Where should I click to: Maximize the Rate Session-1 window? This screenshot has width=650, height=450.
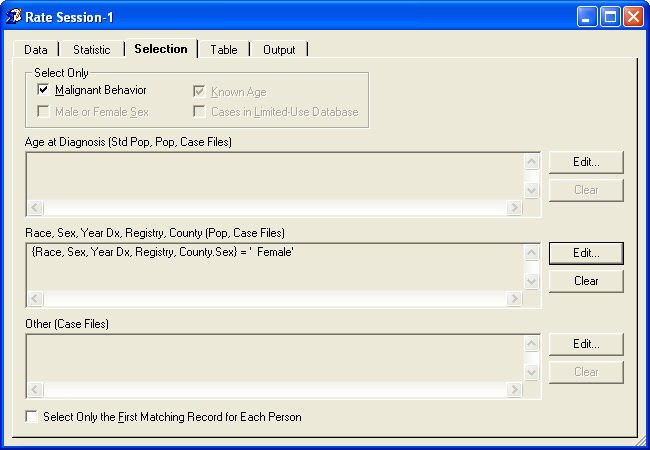[610, 16]
